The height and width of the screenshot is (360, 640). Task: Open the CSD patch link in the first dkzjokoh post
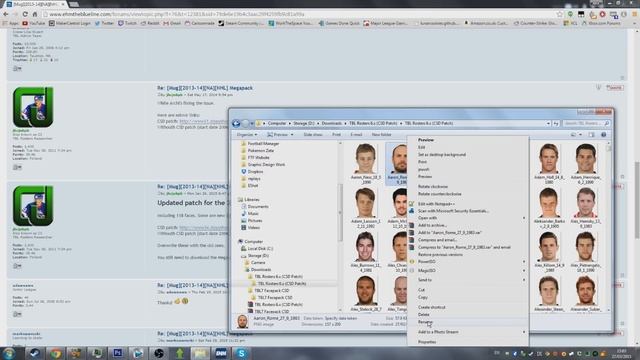203,121
